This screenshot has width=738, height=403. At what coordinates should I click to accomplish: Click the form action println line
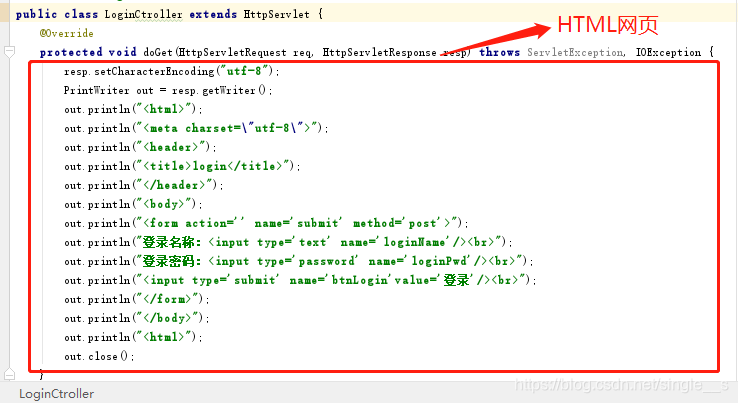click(266, 223)
